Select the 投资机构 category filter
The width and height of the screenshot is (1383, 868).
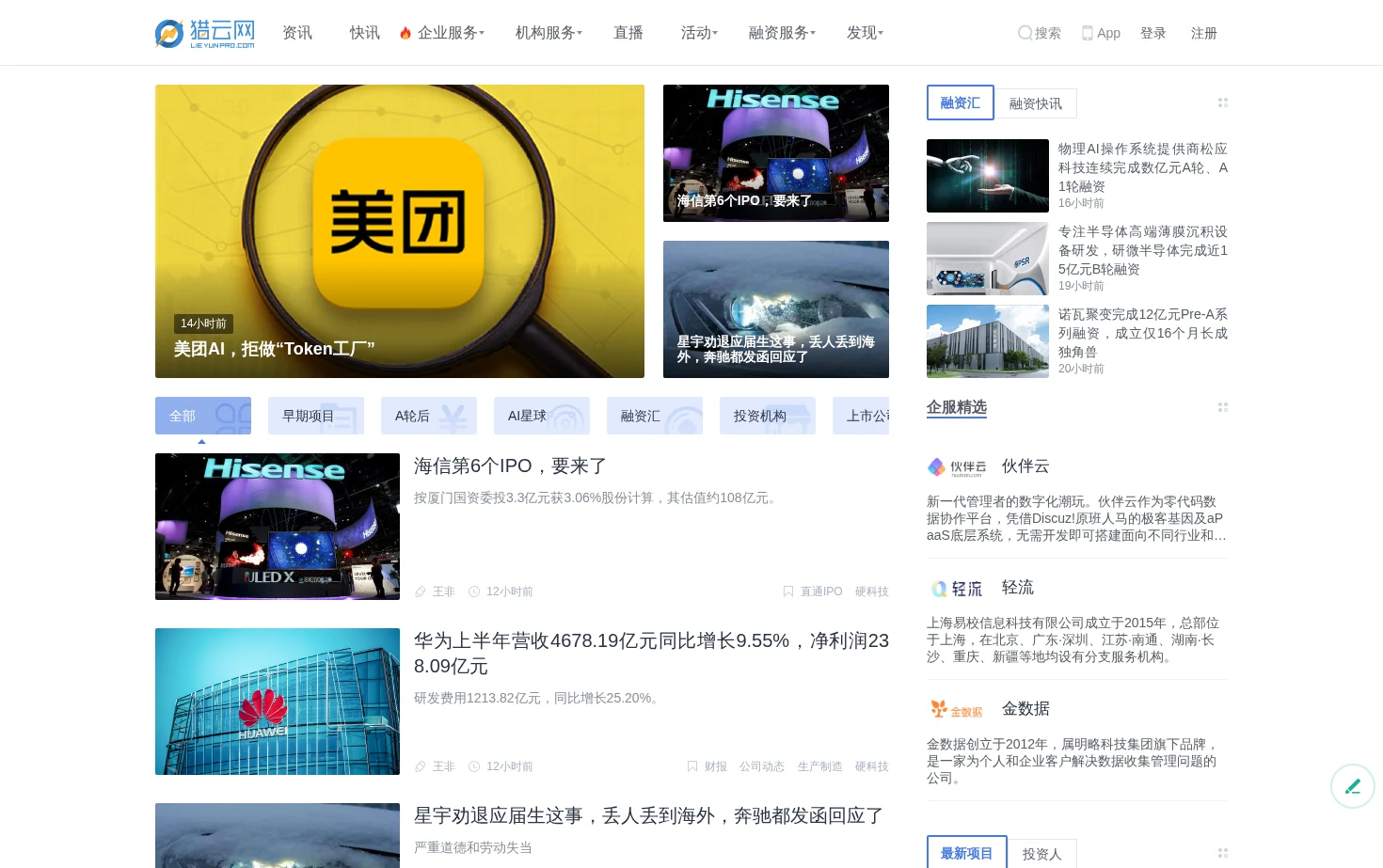click(x=768, y=416)
